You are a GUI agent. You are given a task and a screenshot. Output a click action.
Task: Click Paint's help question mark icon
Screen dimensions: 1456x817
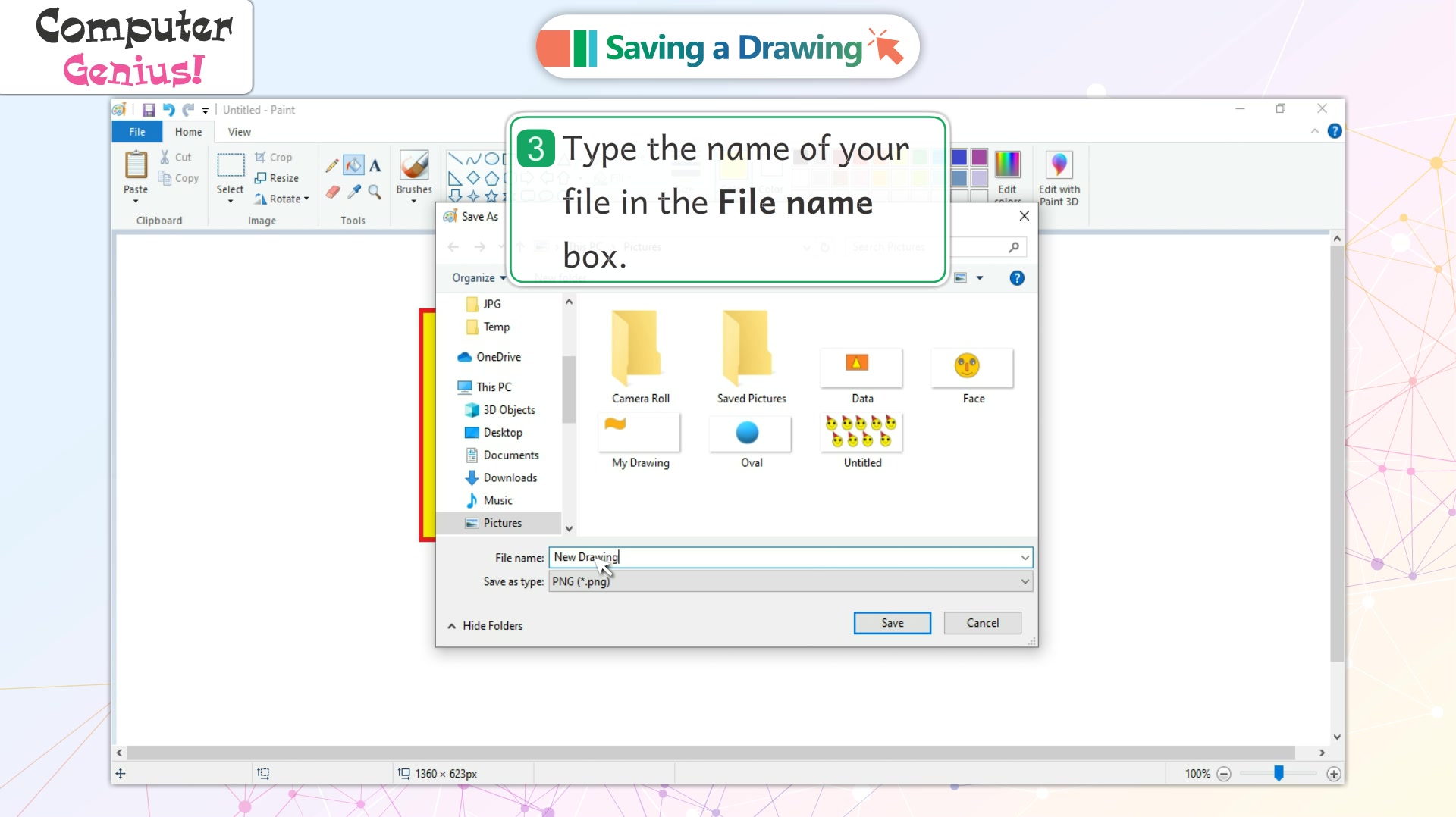(x=1335, y=131)
